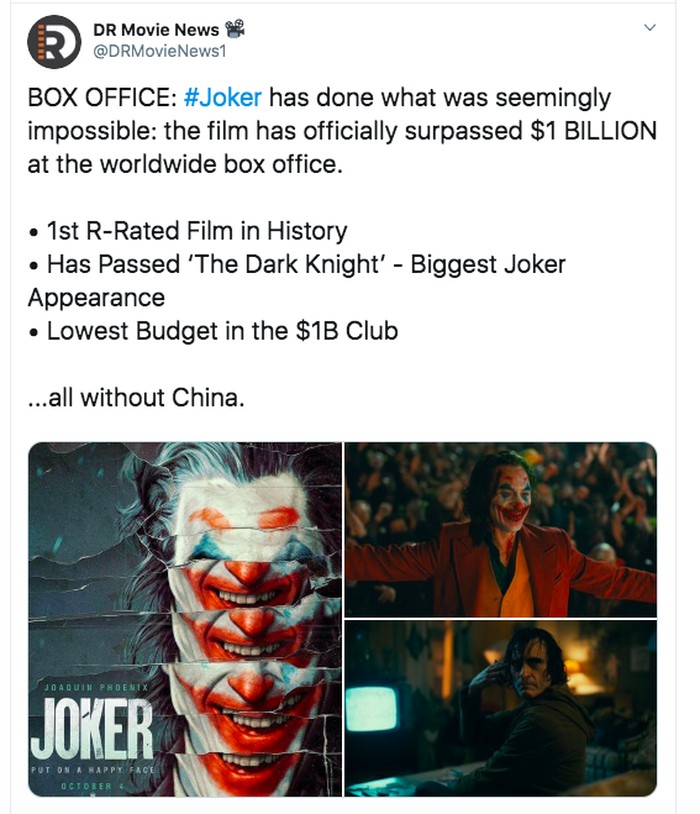
Task: Open the photo of man on phone
Action: 501,709
